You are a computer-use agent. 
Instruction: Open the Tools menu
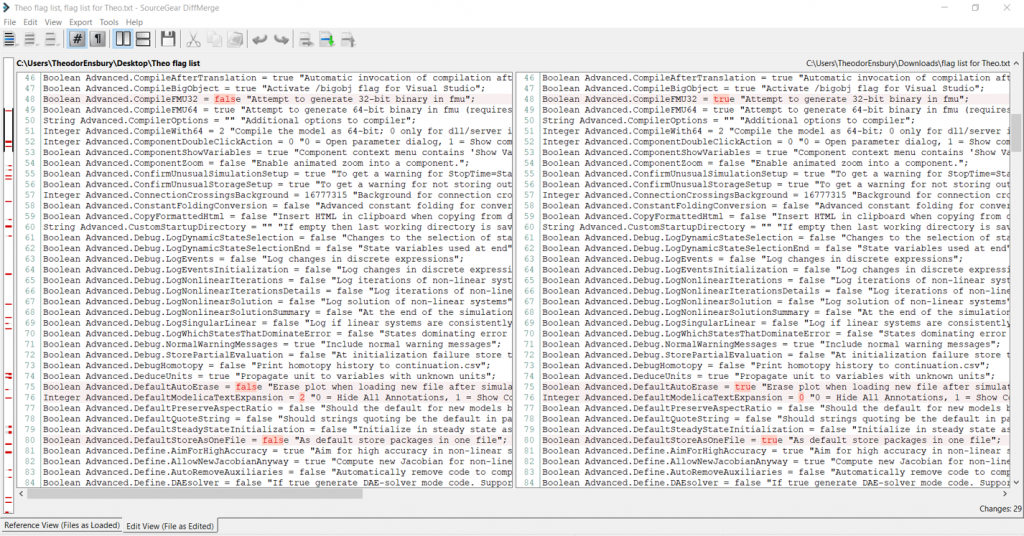click(x=109, y=22)
